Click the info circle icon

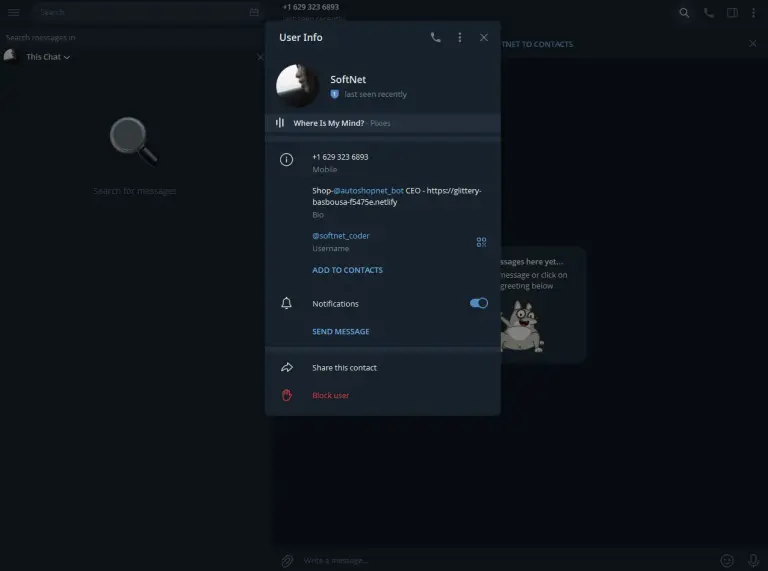click(x=287, y=159)
